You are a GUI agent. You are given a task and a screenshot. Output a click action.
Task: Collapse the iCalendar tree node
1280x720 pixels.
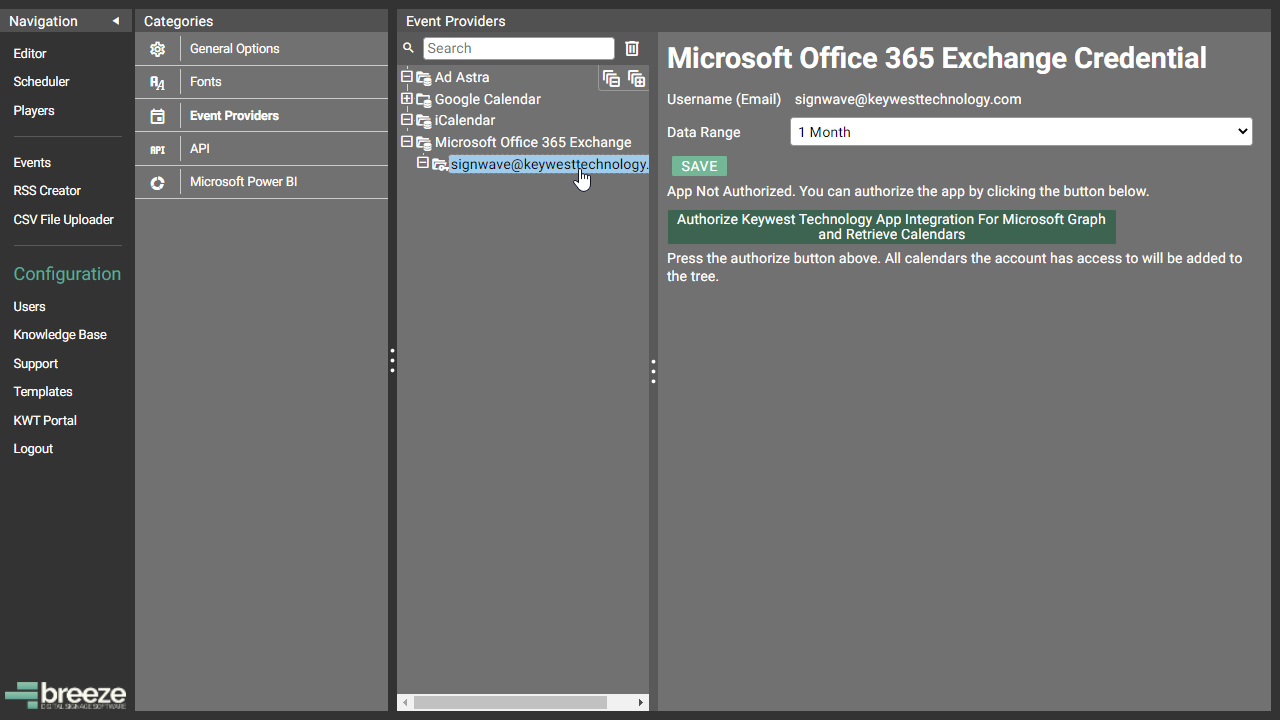click(407, 120)
